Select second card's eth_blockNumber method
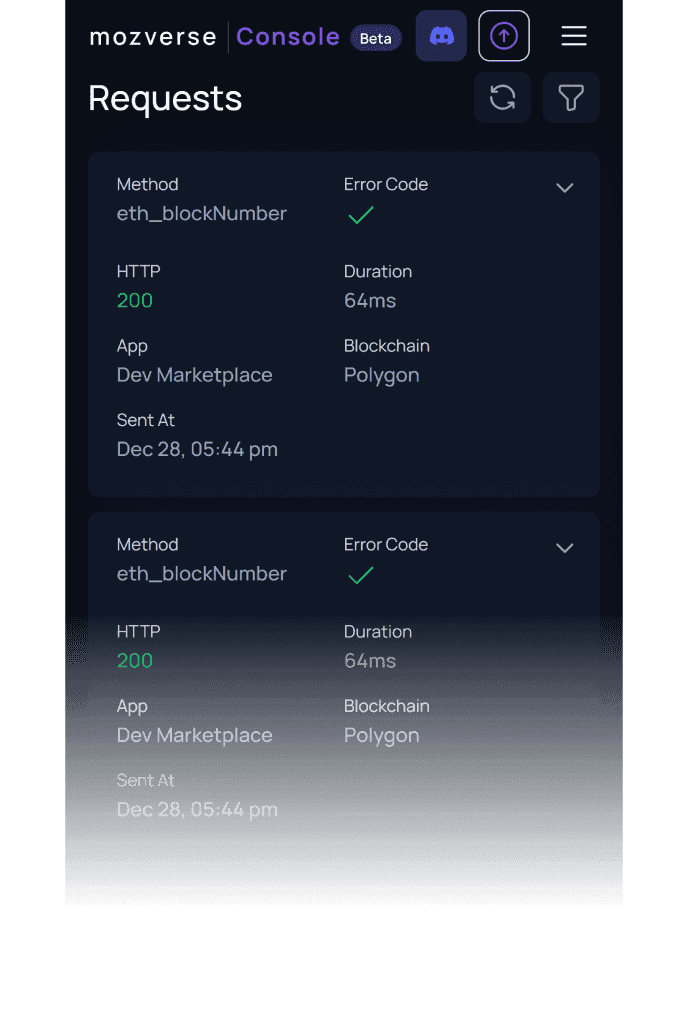This screenshot has height=1010, width=686. [x=201, y=573]
